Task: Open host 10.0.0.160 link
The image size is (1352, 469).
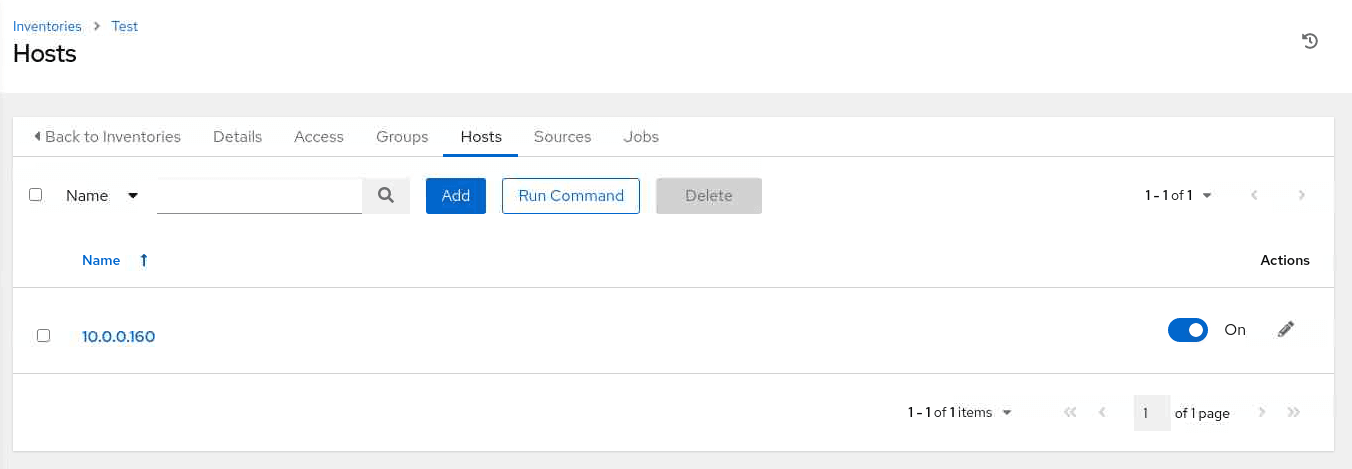Action: click(119, 337)
